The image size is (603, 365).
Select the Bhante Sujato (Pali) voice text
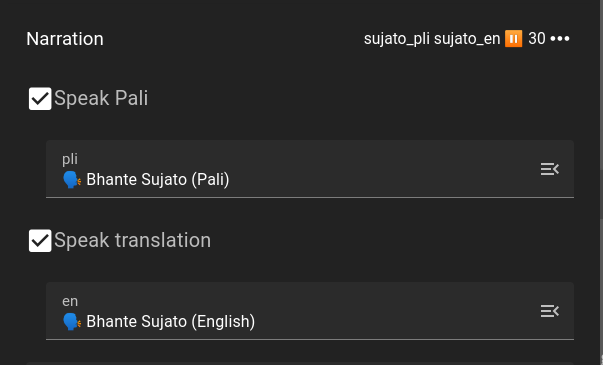(x=158, y=180)
